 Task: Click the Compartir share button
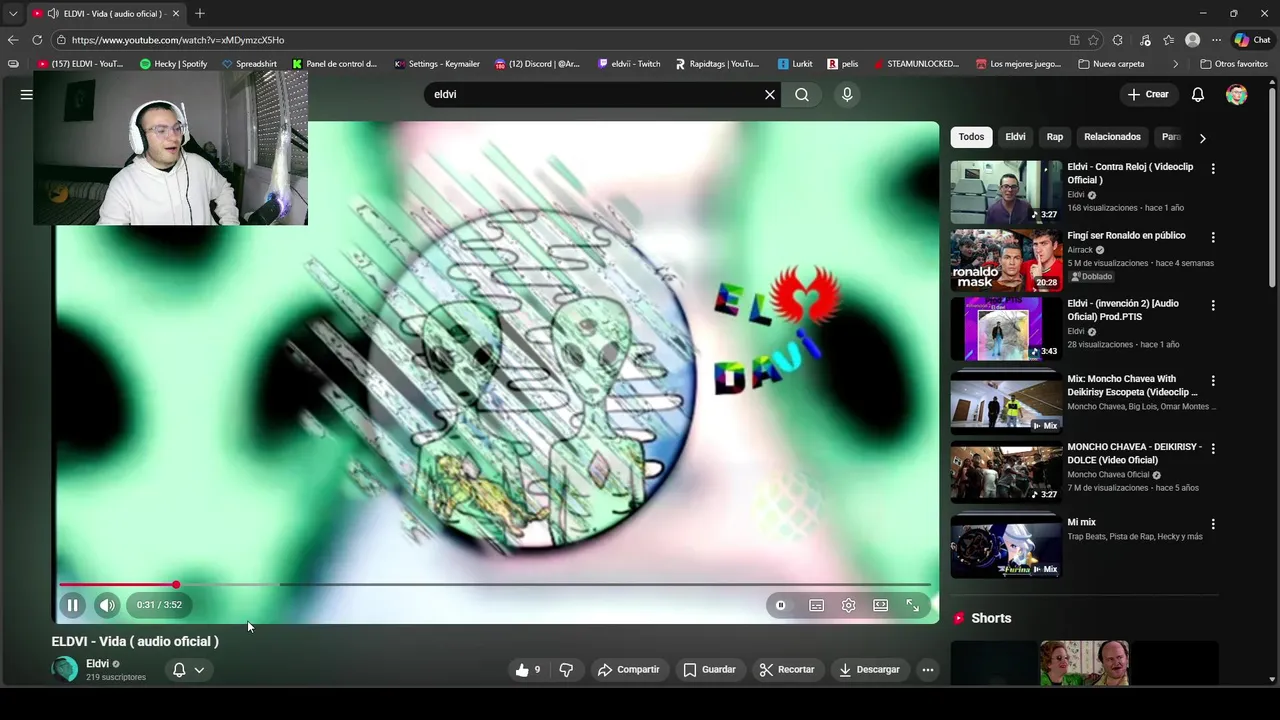tap(629, 670)
